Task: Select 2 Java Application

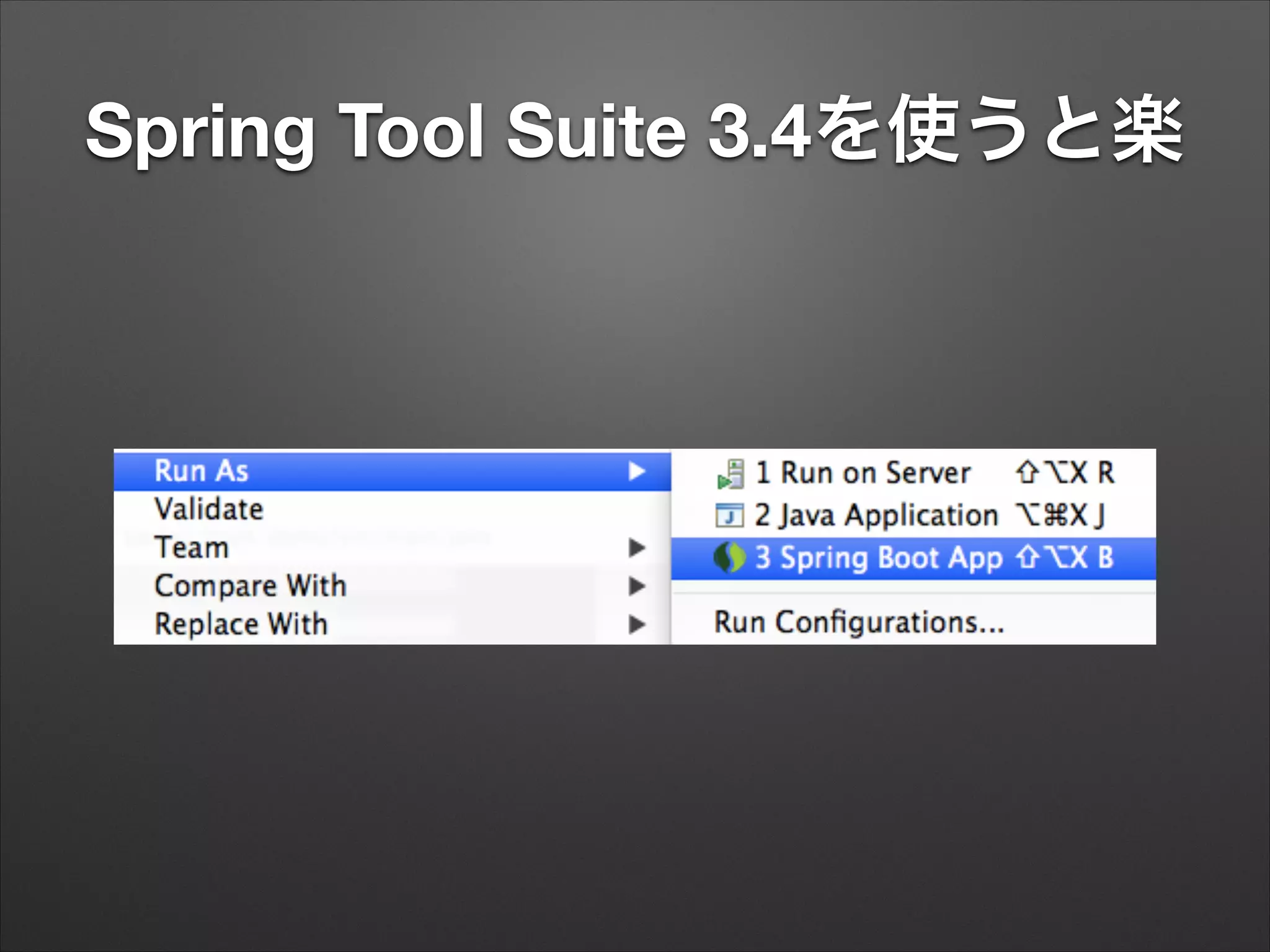Action: 913,515
